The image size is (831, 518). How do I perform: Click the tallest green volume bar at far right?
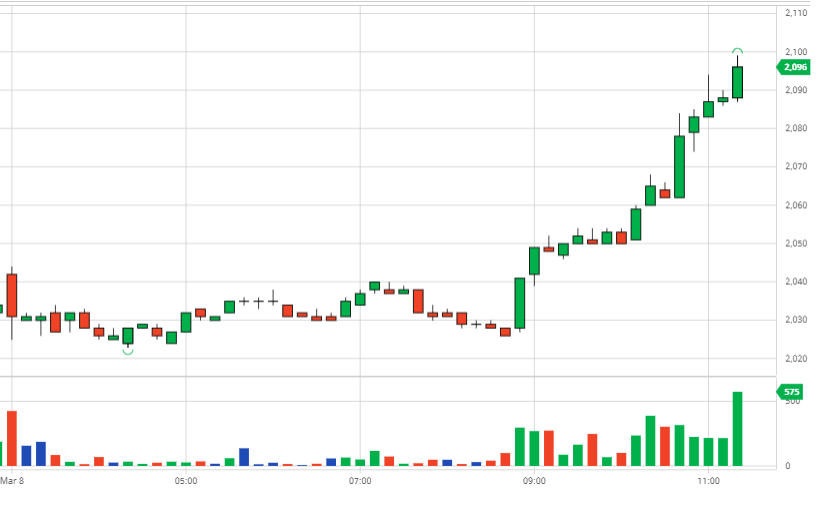pos(737,429)
